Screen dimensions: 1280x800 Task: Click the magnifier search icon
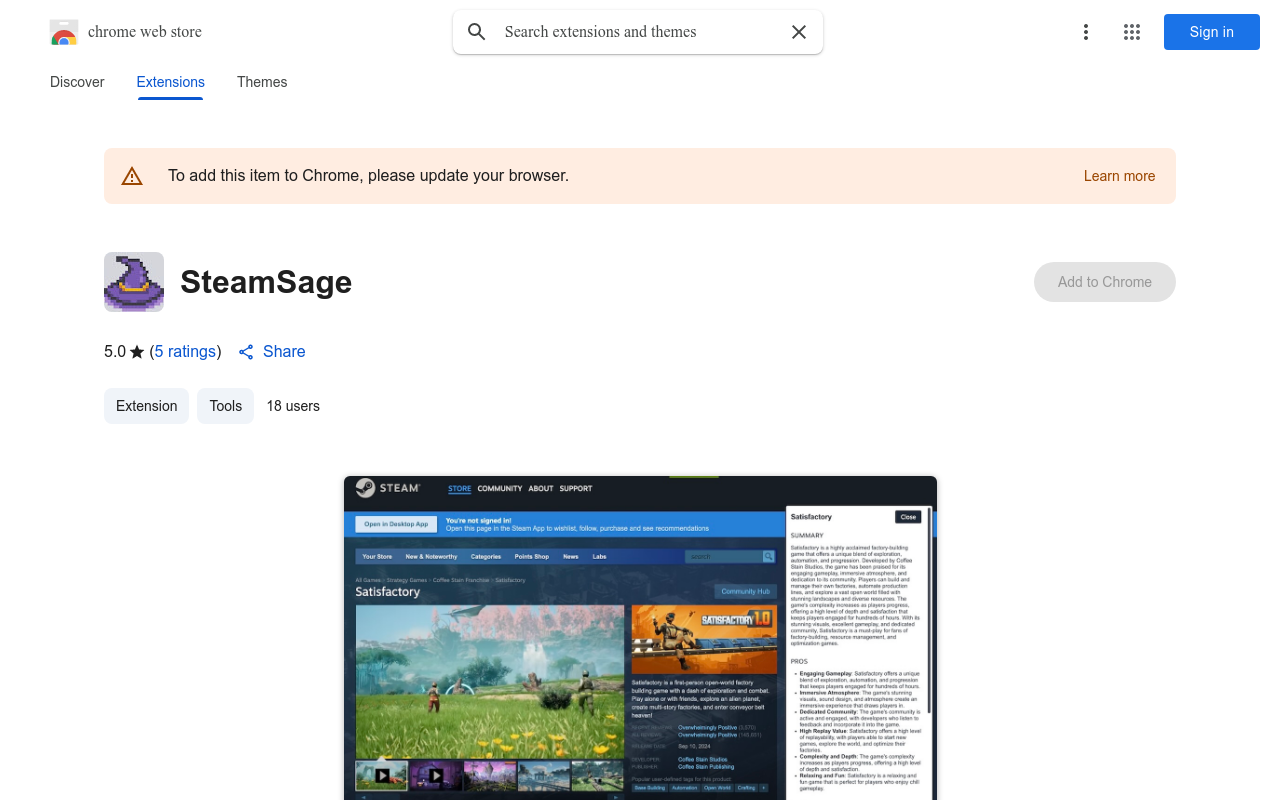click(477, 32)
